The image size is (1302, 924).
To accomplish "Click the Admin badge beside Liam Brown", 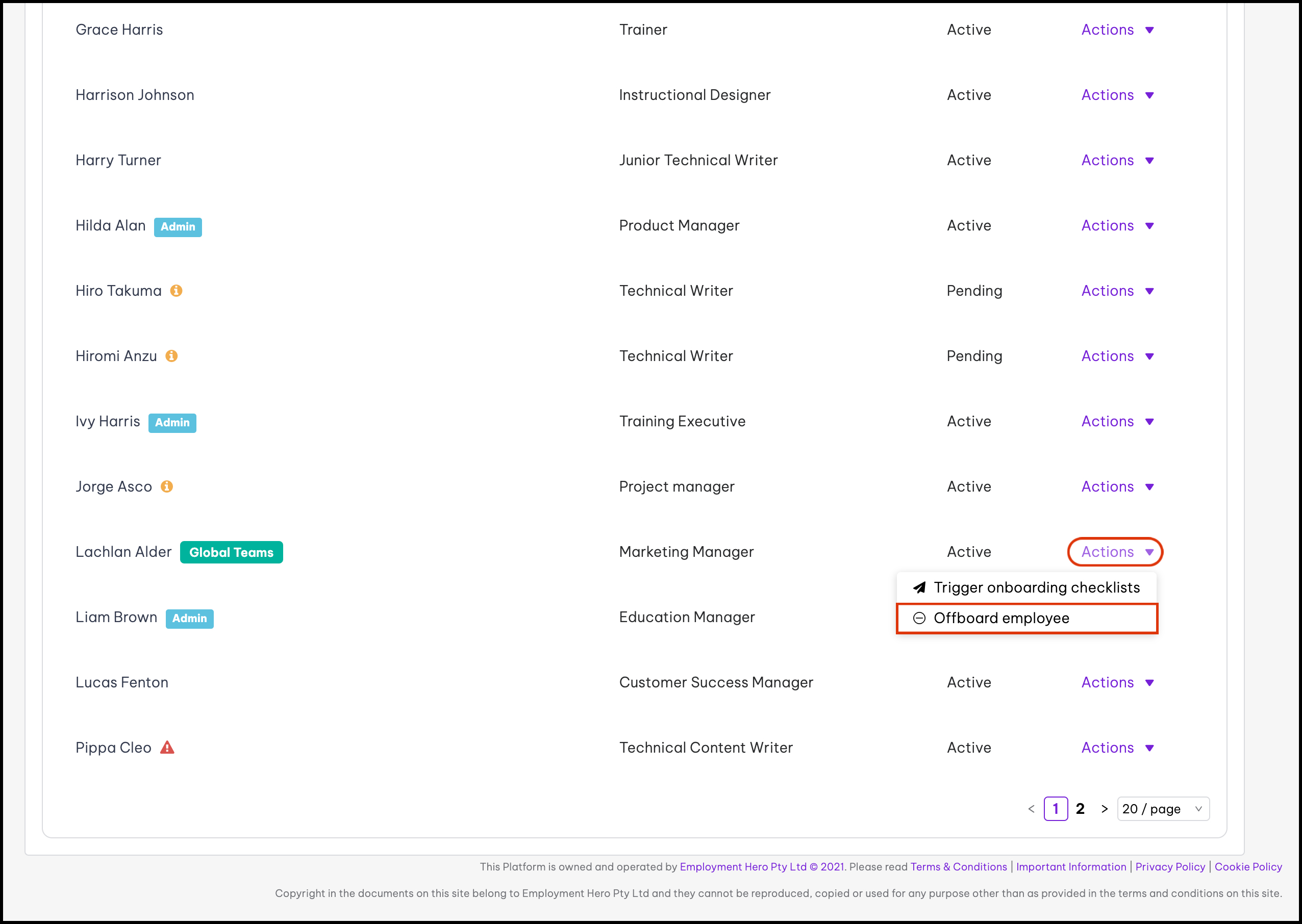I will coord(190,619).
